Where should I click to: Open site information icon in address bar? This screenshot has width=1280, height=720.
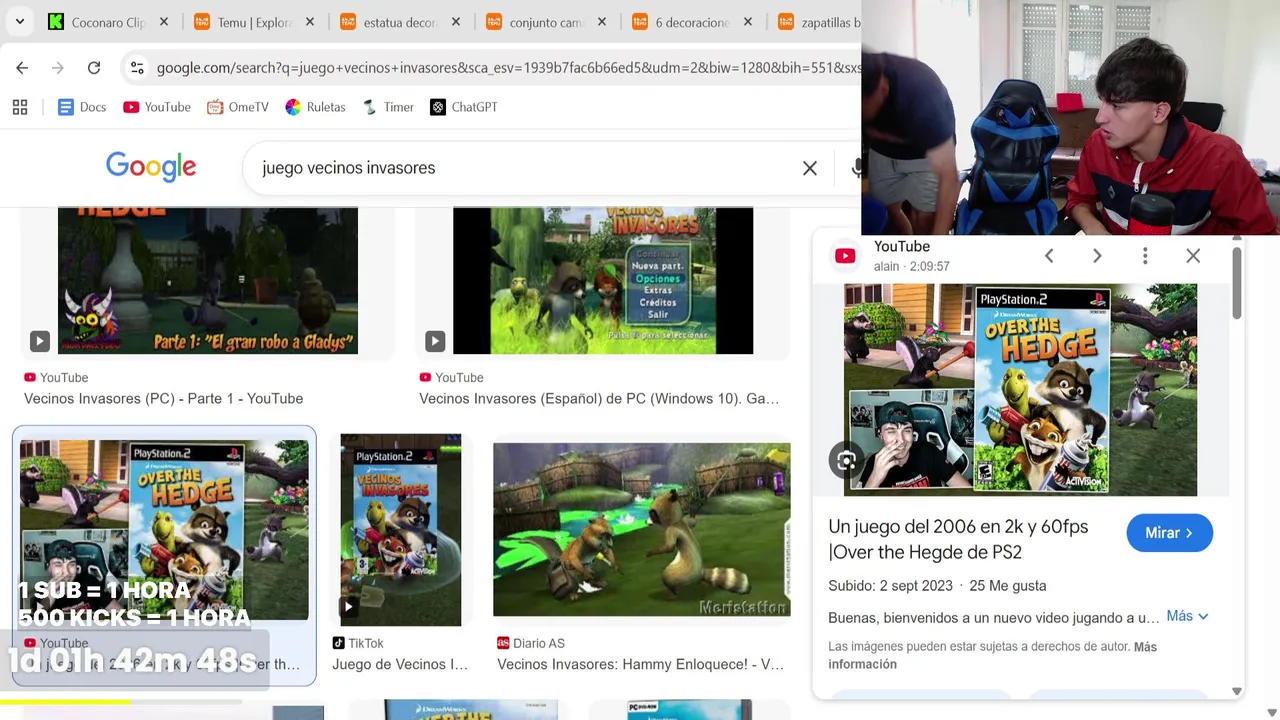137,68
